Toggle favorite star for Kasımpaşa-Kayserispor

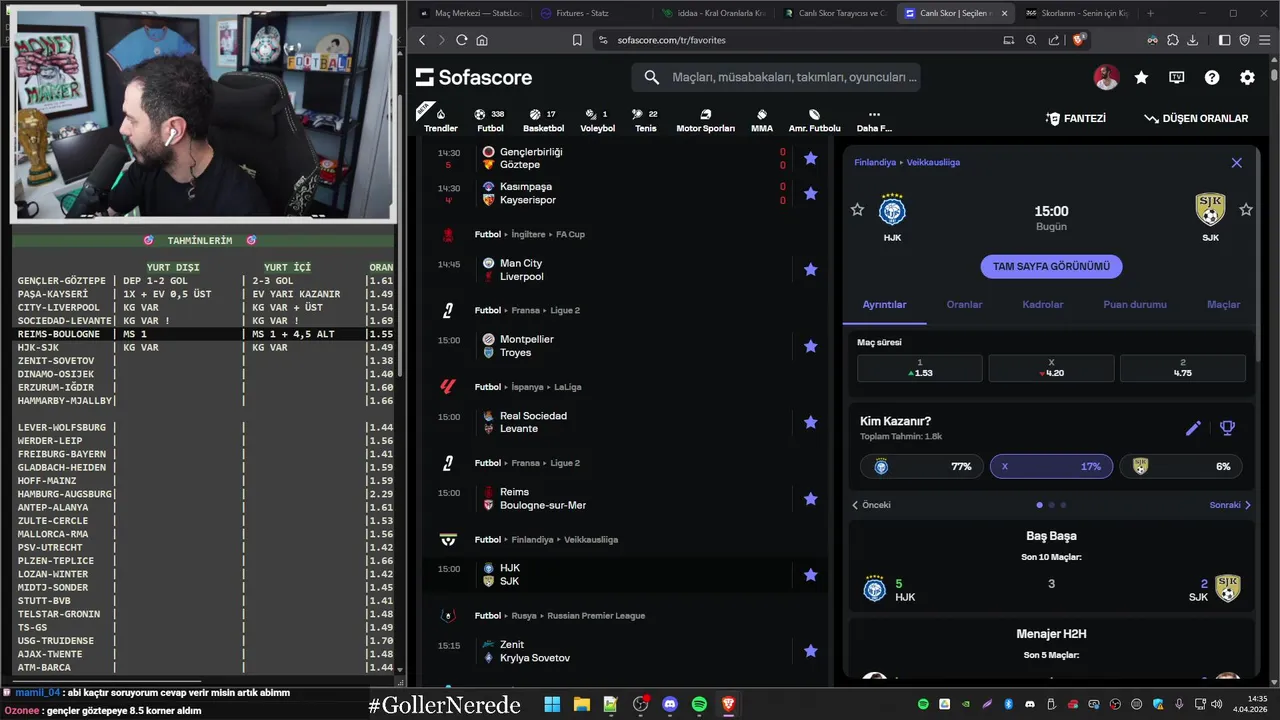pos(811,193)
